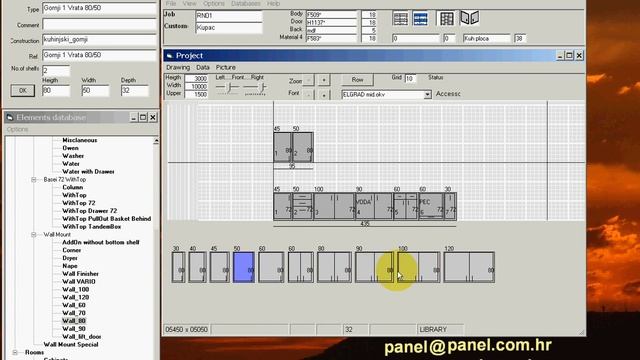The image size is (640, 360).
Task: Open the Options menu in Elements database
Action: tap(17, 129)
